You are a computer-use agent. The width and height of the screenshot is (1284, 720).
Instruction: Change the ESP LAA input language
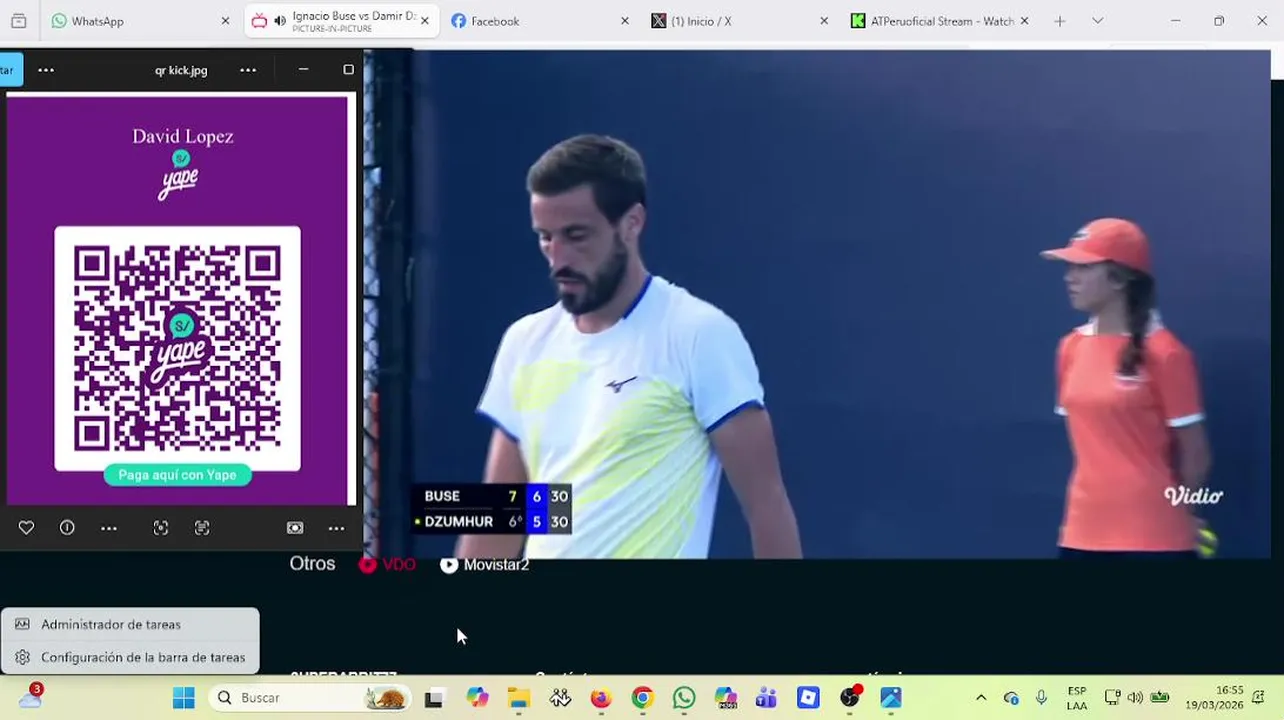pos(1076,698)
